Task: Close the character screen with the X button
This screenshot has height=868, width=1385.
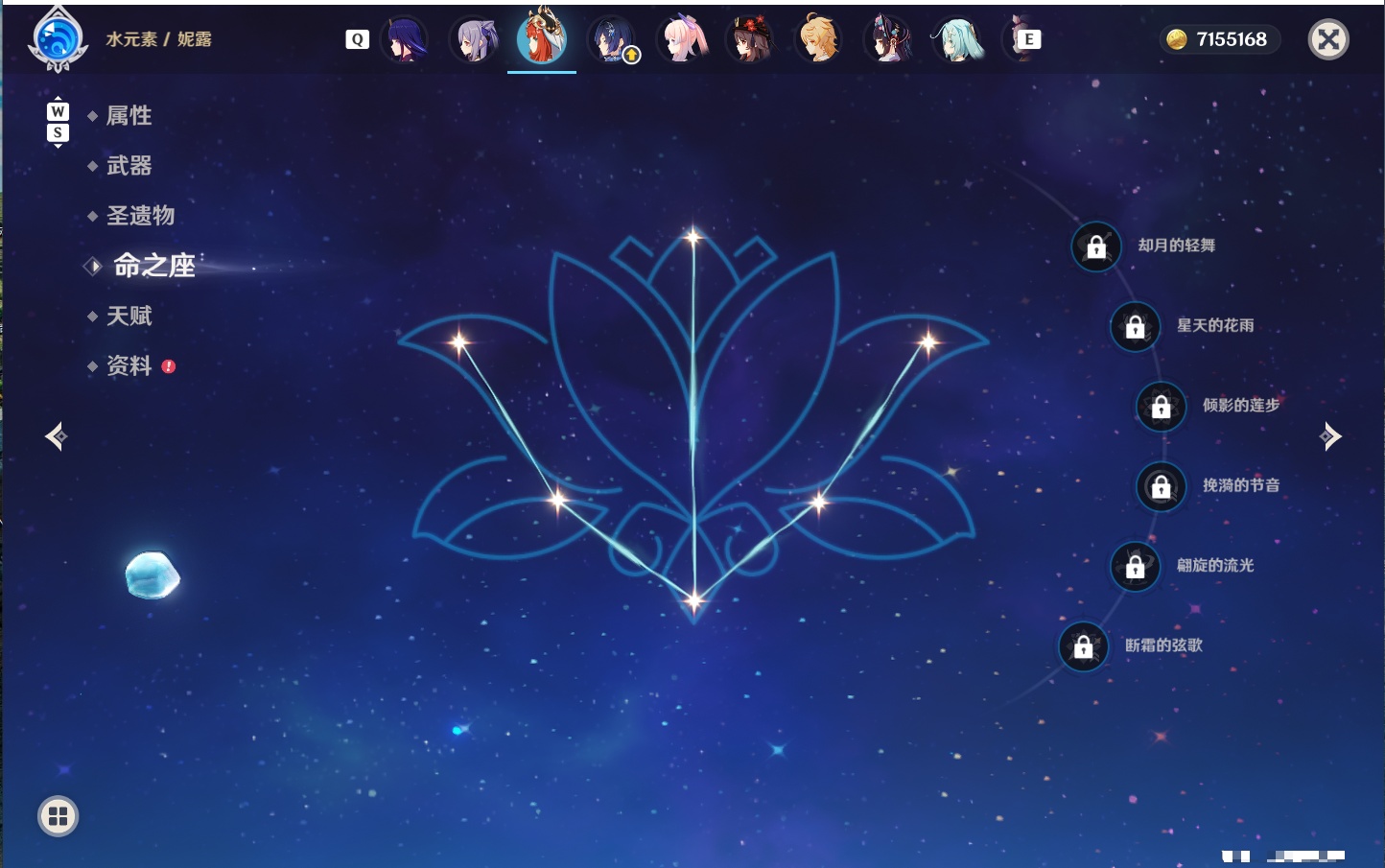Action: pos(1328,39)
